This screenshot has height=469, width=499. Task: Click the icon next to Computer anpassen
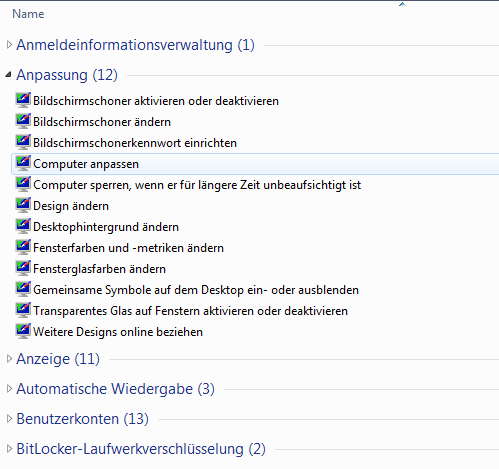pyautogui.click(x=23, y=164)
